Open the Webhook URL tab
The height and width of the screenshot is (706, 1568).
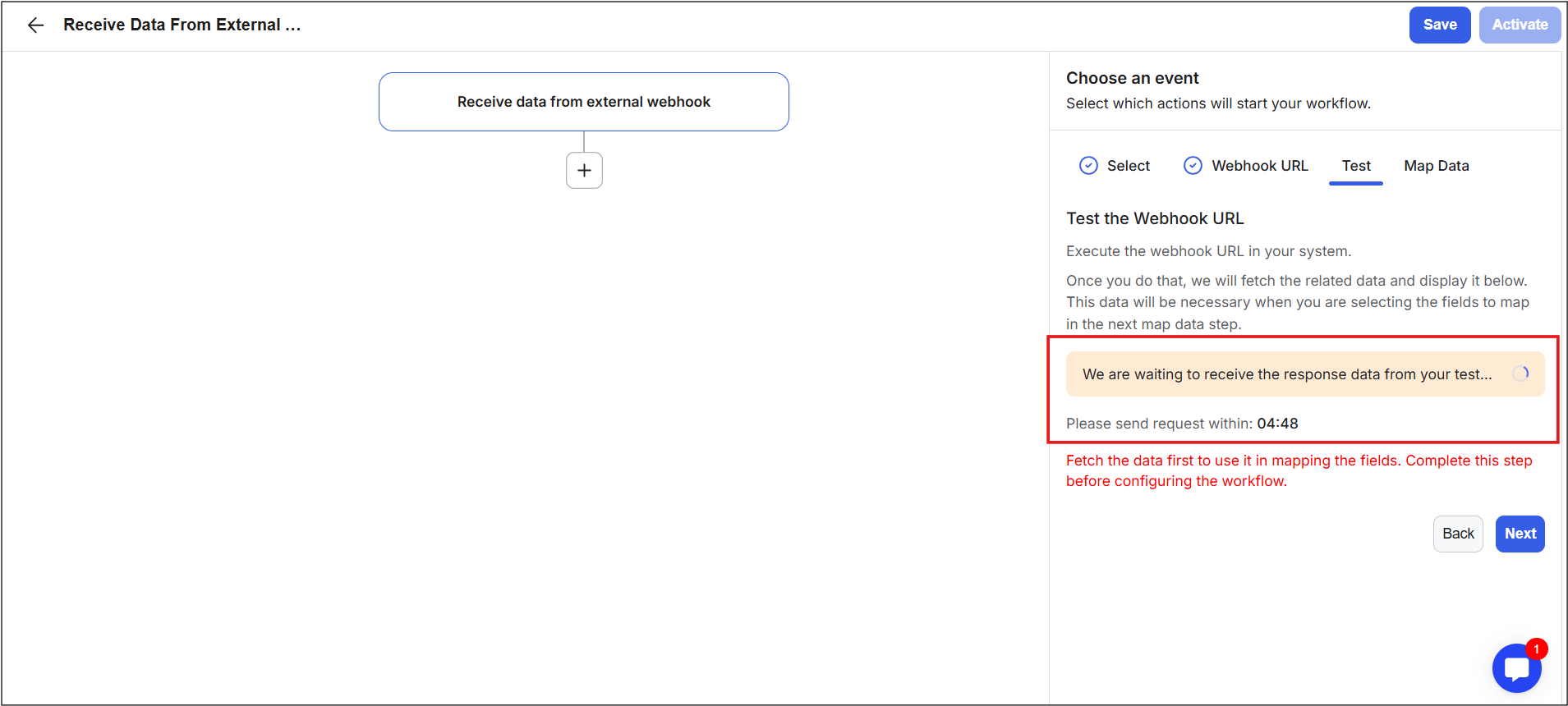[1259, 166]
